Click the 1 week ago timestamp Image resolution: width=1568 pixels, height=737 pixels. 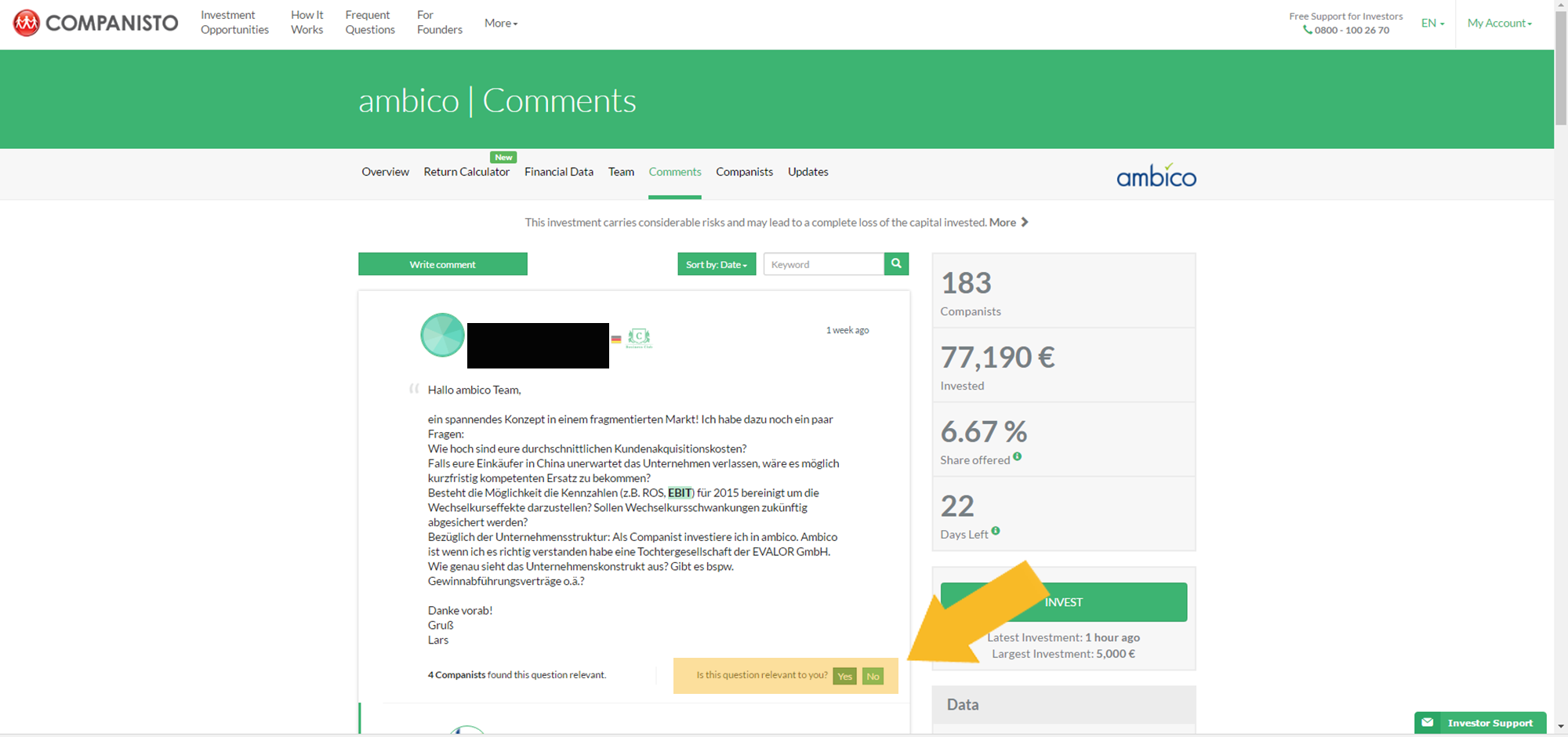tap(848, 330)
